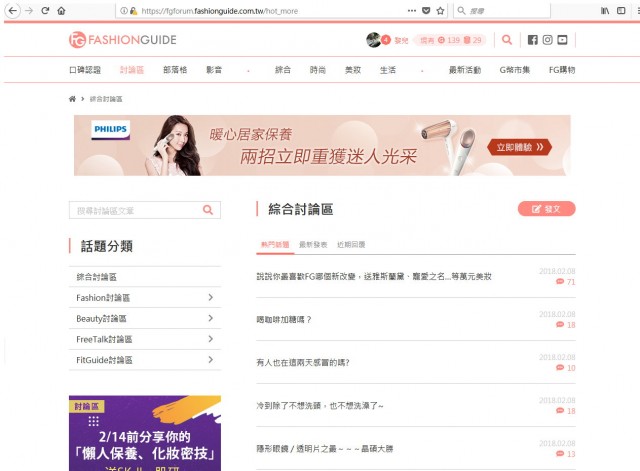The height and width of the screenshot is (471, 640).
Task: Expand the Beauty討論區 category
Action: [210, 318]
